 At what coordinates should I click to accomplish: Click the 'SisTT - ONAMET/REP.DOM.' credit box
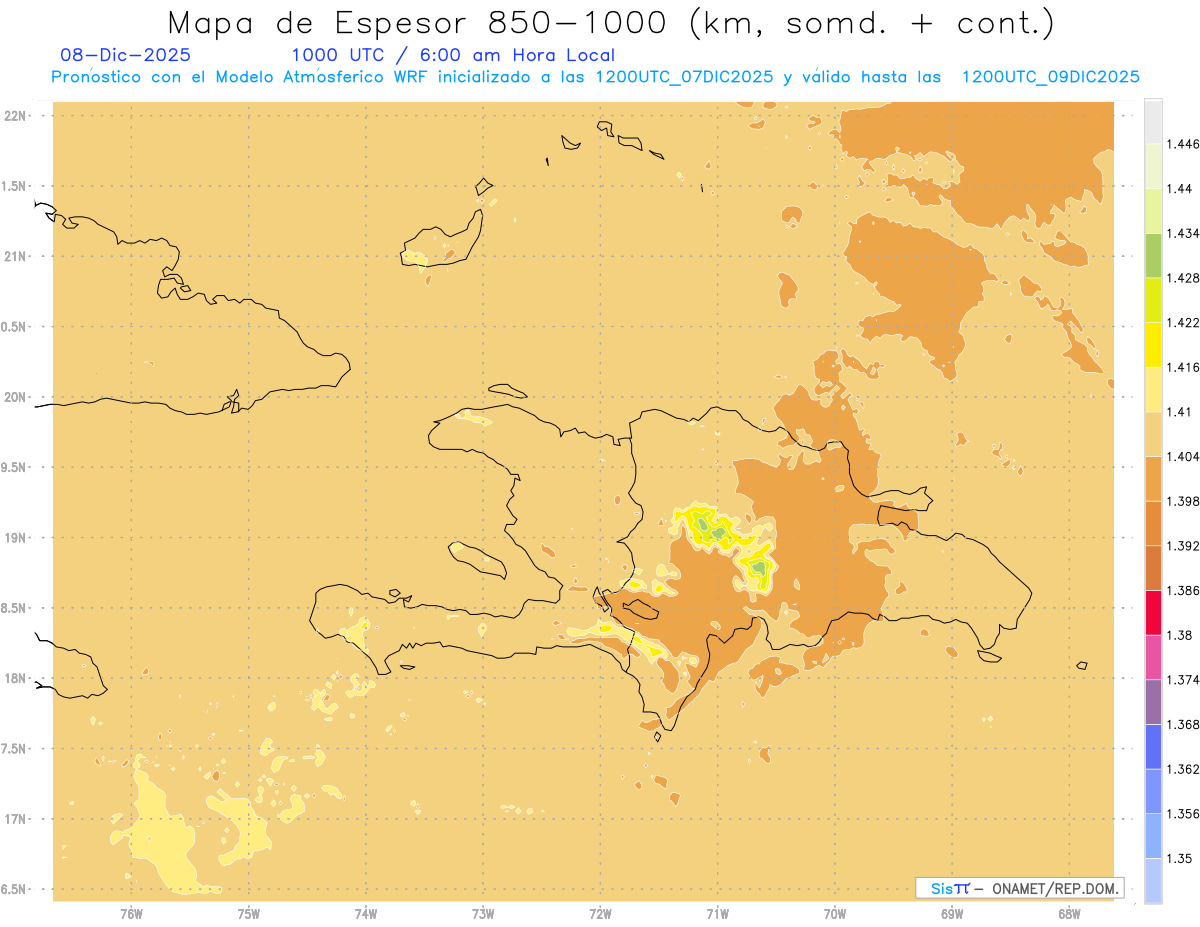coord(1019,888)
